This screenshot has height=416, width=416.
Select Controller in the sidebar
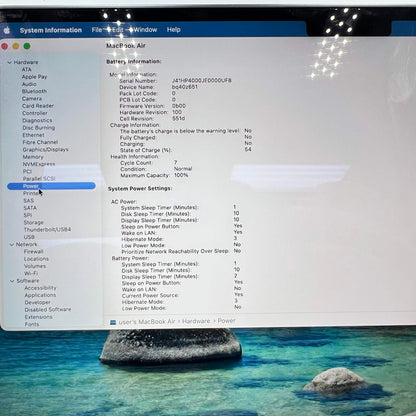(x=35, y=113)
